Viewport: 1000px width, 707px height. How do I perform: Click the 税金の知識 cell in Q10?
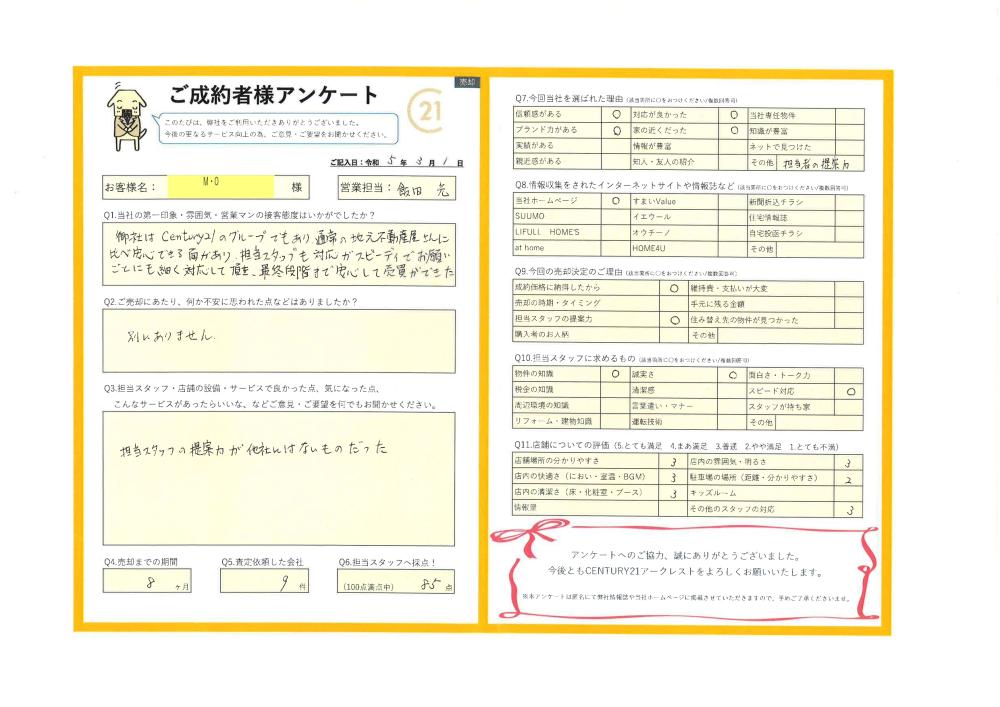[x=557, y=390]
